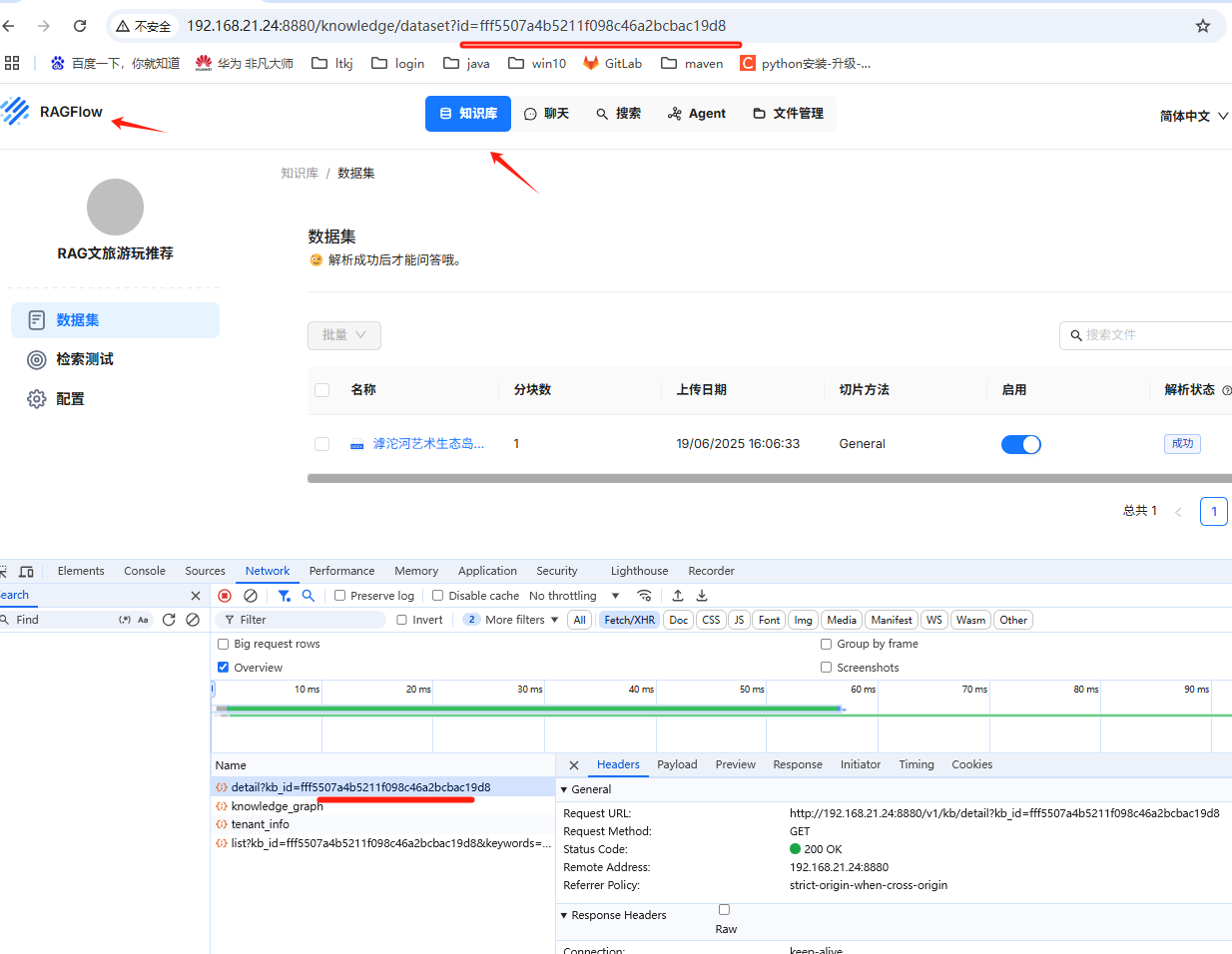Uncheck the Overview checkbox

click(x=223, y=668)
